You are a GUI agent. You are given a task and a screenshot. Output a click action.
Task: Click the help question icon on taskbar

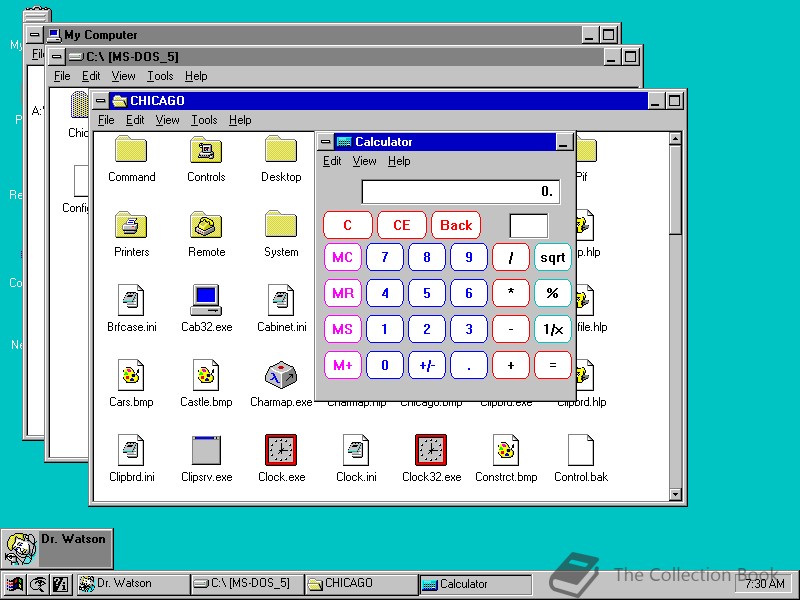(61, 584)
